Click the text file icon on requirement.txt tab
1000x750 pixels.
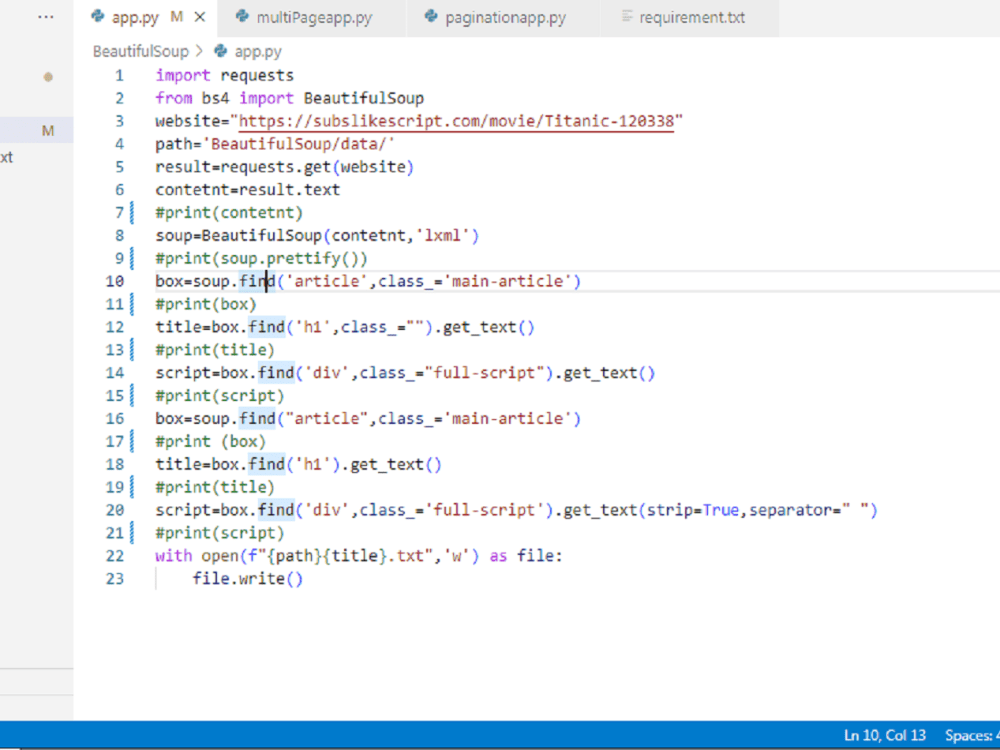pyautogui.click(x=627, y=17)
